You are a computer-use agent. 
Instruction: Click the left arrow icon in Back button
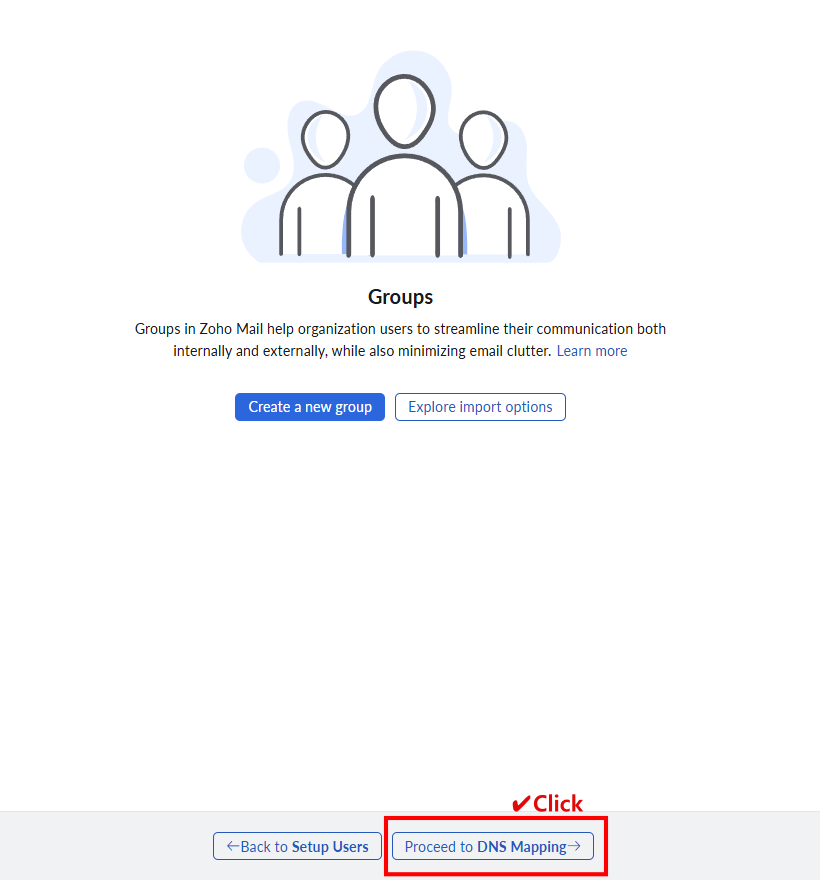232,846
